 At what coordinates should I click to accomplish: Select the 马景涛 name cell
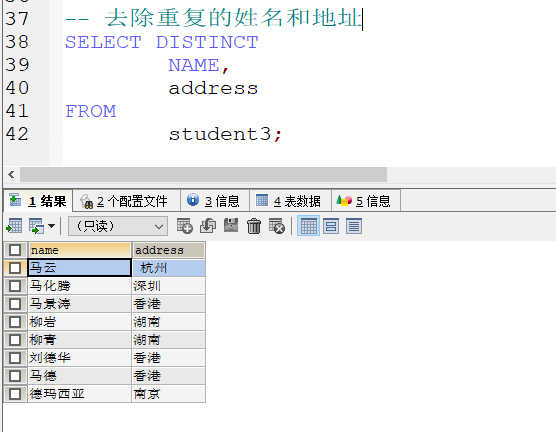point(79,304)
